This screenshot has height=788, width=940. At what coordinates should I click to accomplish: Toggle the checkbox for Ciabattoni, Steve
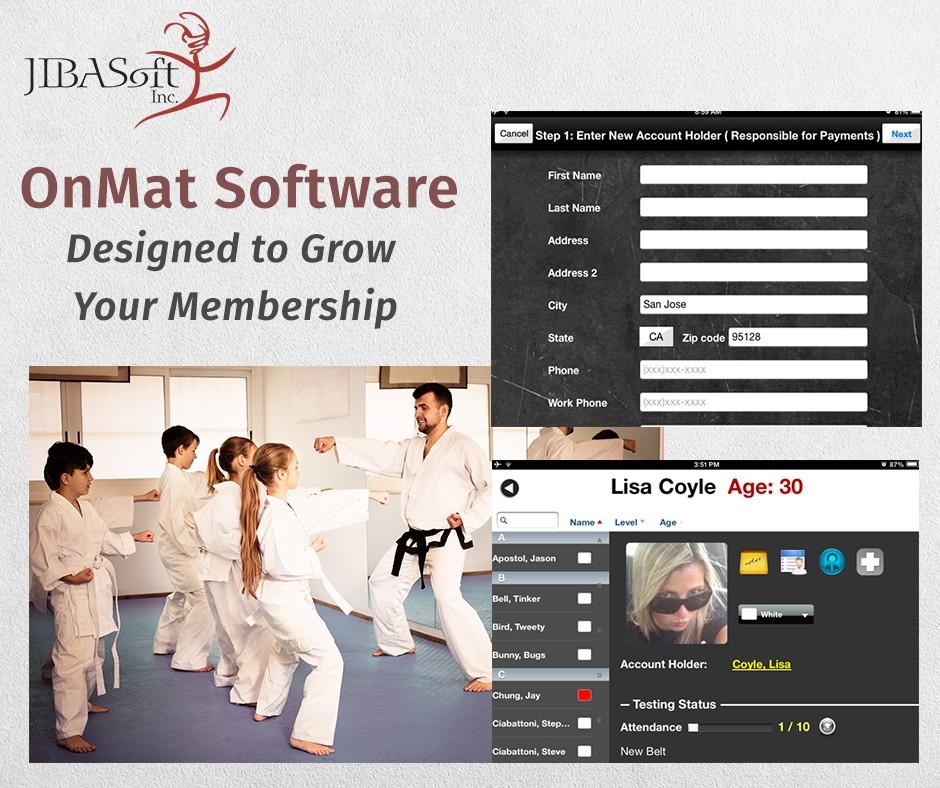tap(585, 751)
